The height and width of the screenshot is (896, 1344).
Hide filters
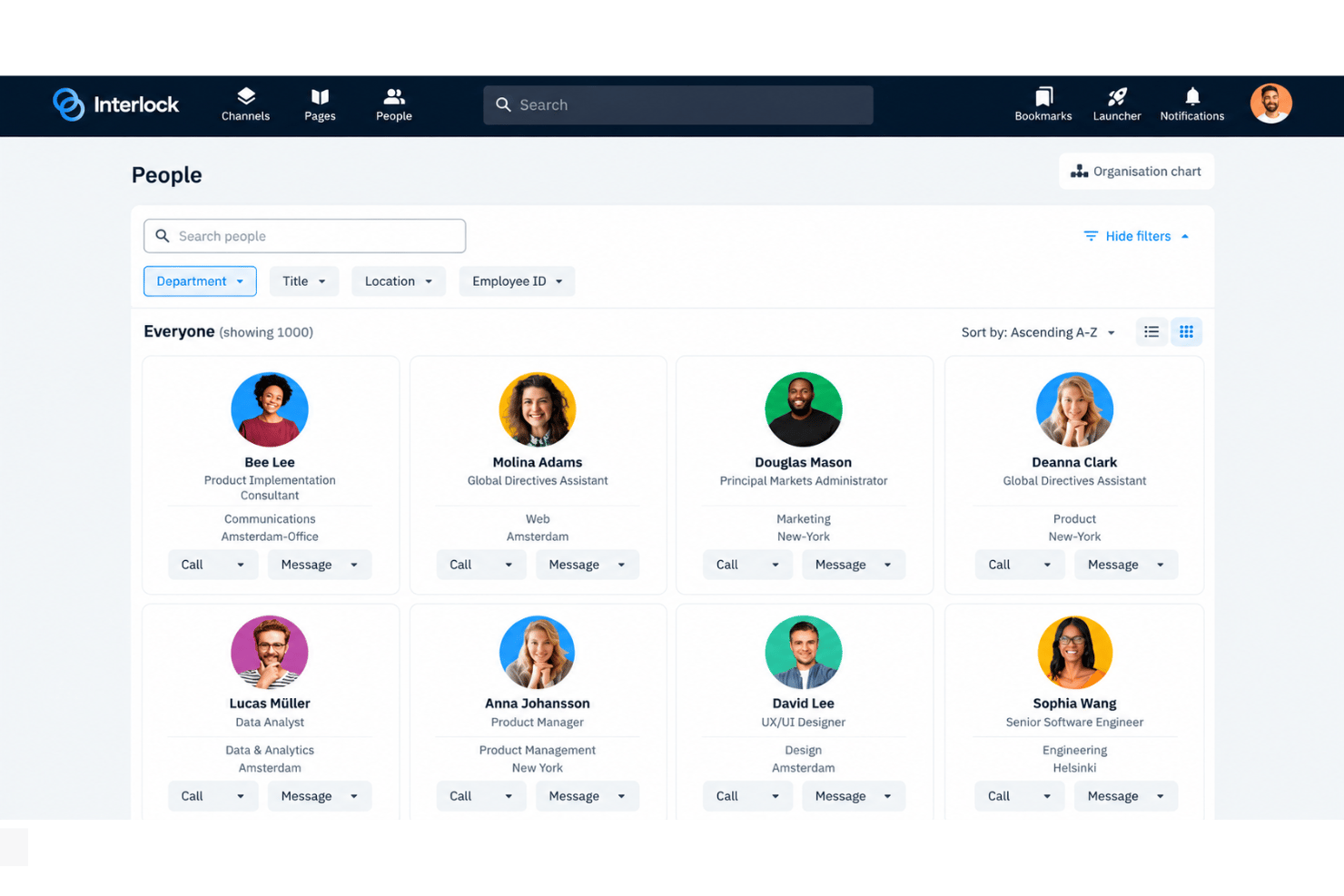(x=1136, y=236)
